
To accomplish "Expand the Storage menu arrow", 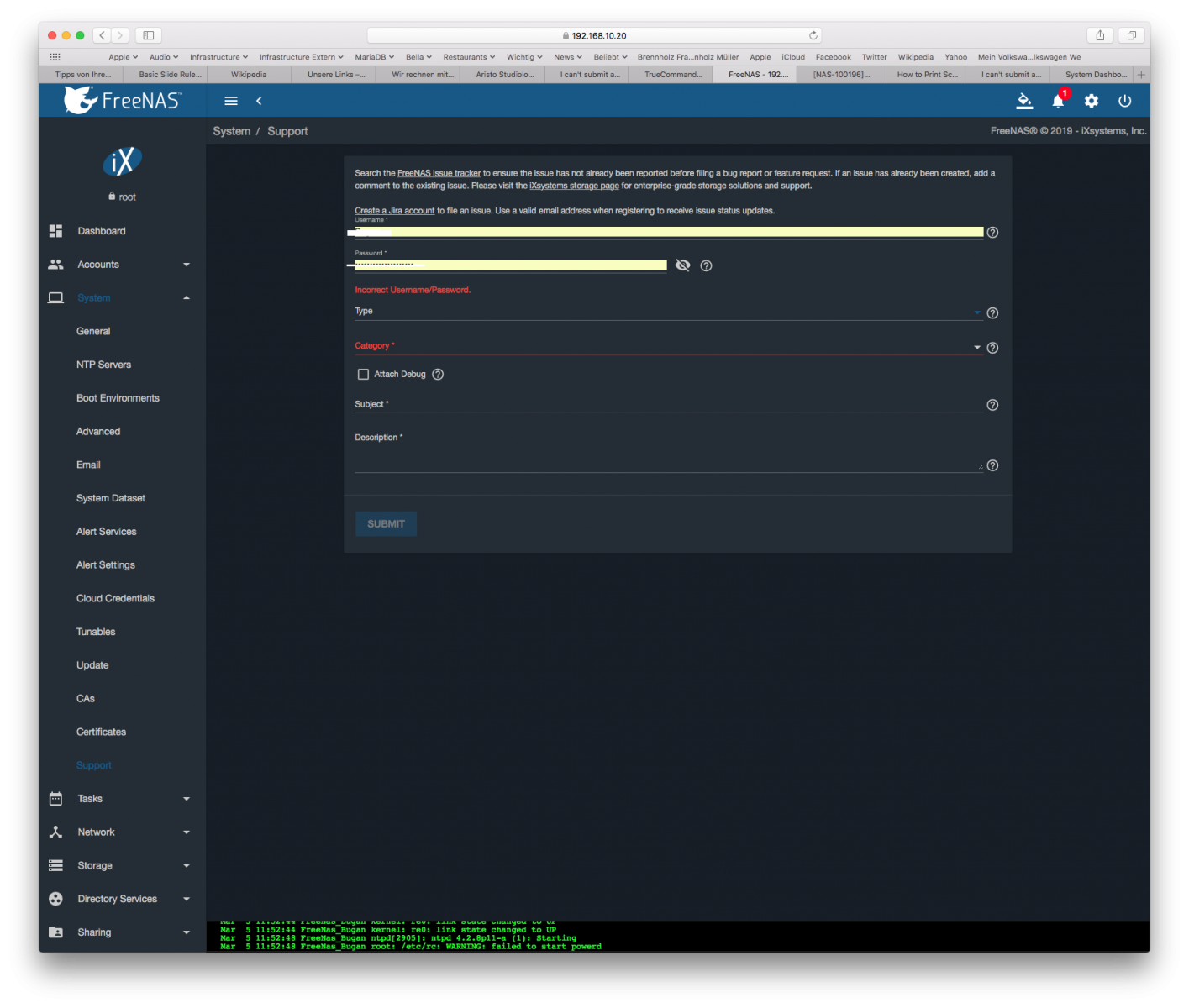I will 187,866.
